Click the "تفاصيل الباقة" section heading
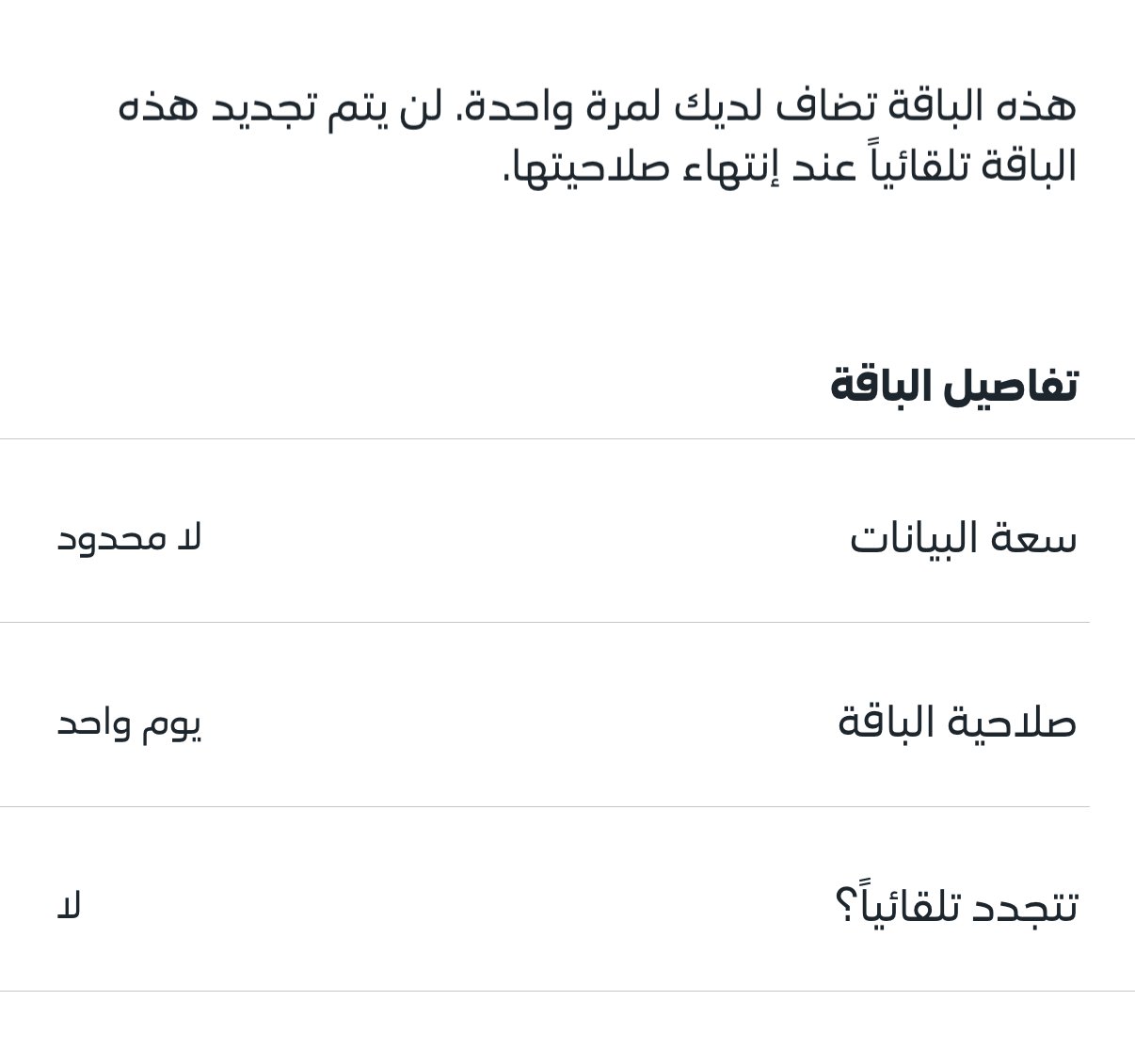Screen dimensions: 1135x1064 952,386
